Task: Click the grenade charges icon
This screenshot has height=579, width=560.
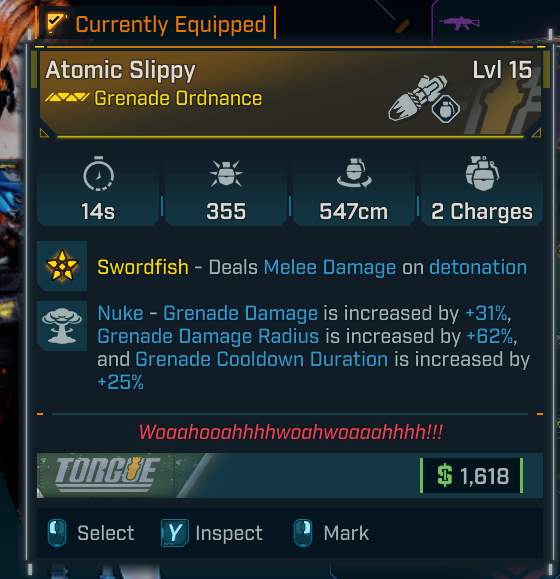Action: point(482,173)
